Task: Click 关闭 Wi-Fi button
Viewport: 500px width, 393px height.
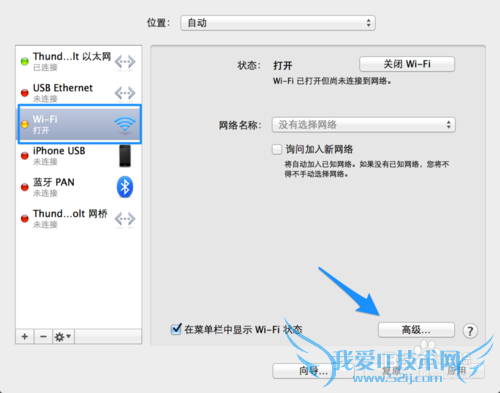Action: click(407, 64)
